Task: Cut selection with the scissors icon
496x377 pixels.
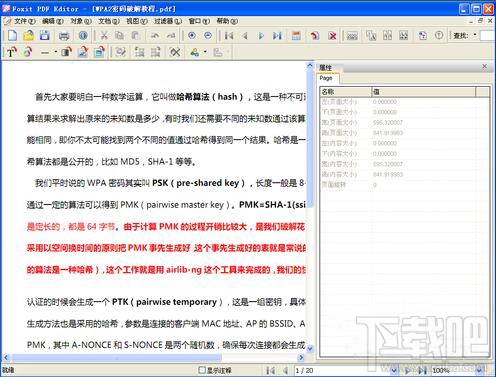Action: (x=104, y=35)
